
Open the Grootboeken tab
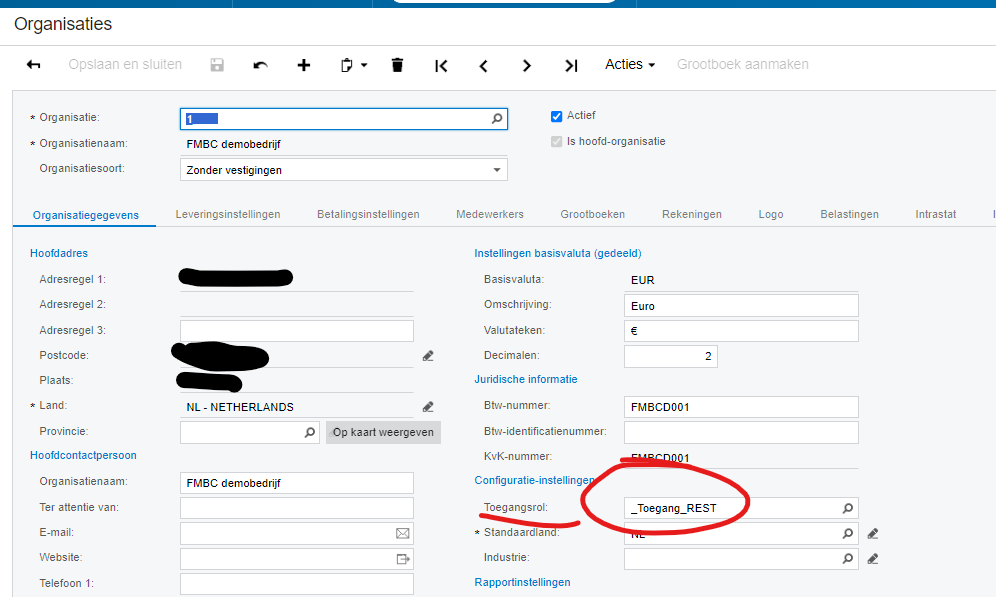(593, 215)
